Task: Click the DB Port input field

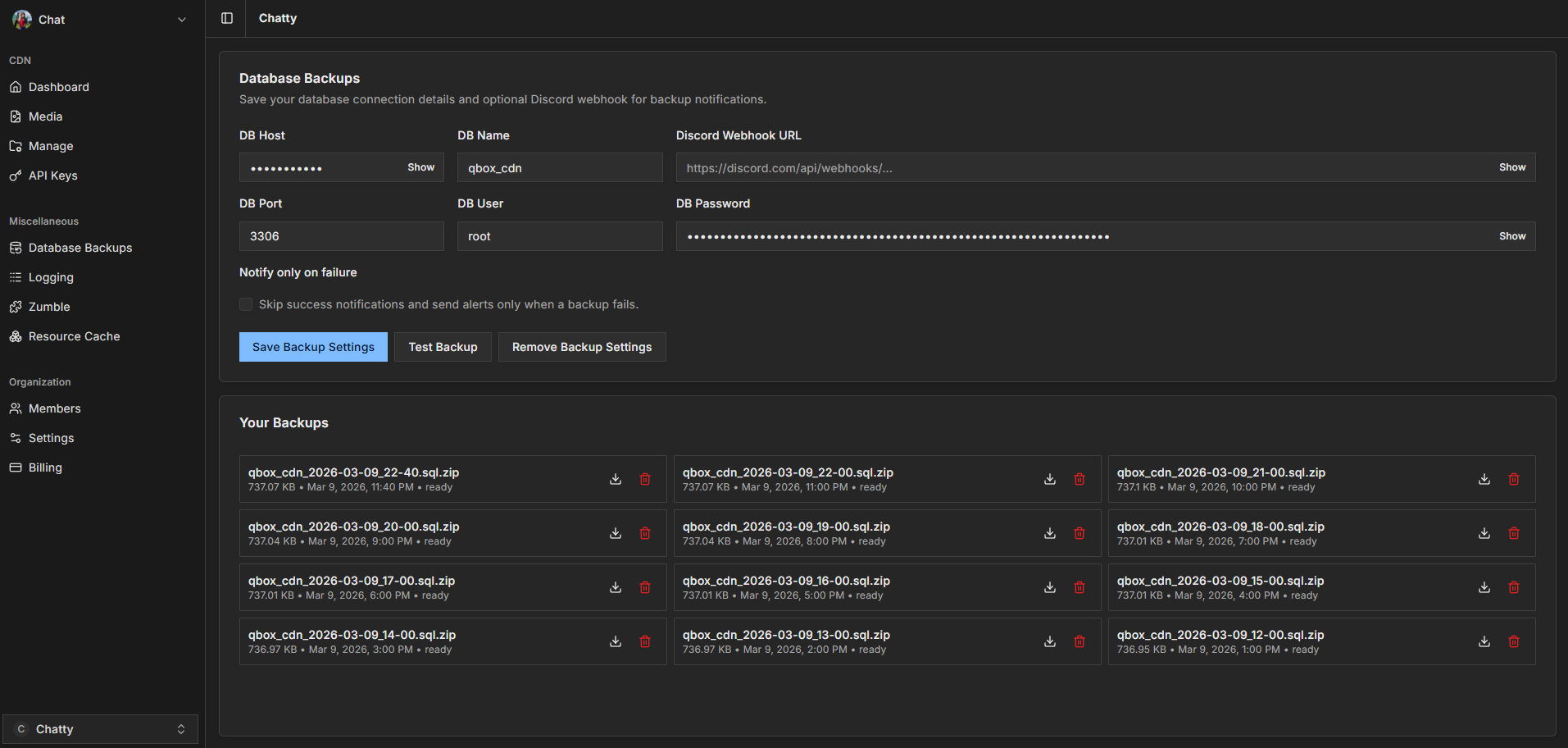Action: point(341,235)
